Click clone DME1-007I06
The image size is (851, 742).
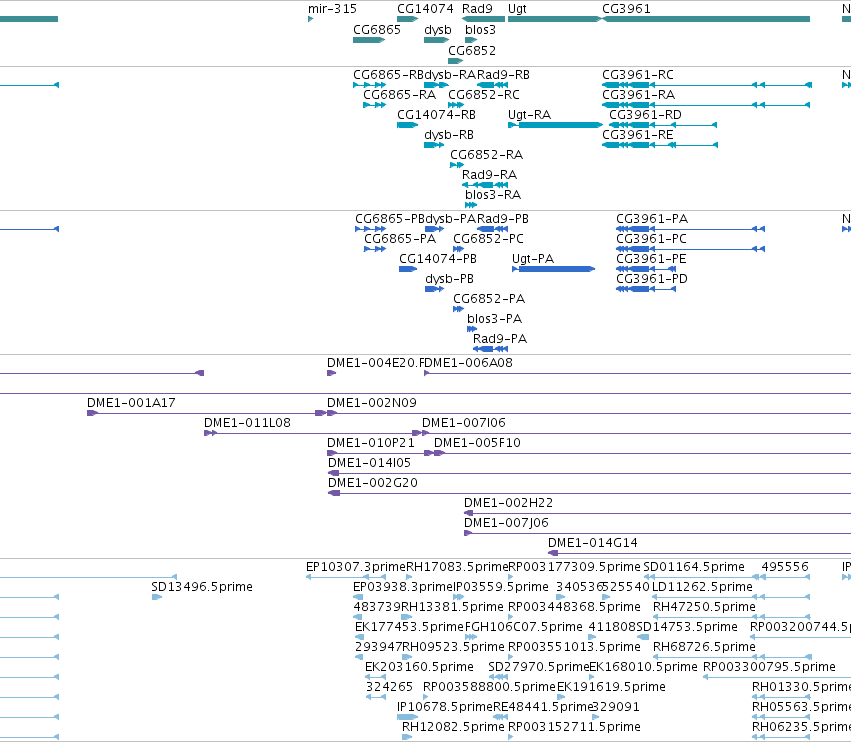pyautogui.click(x=463, y=423)
